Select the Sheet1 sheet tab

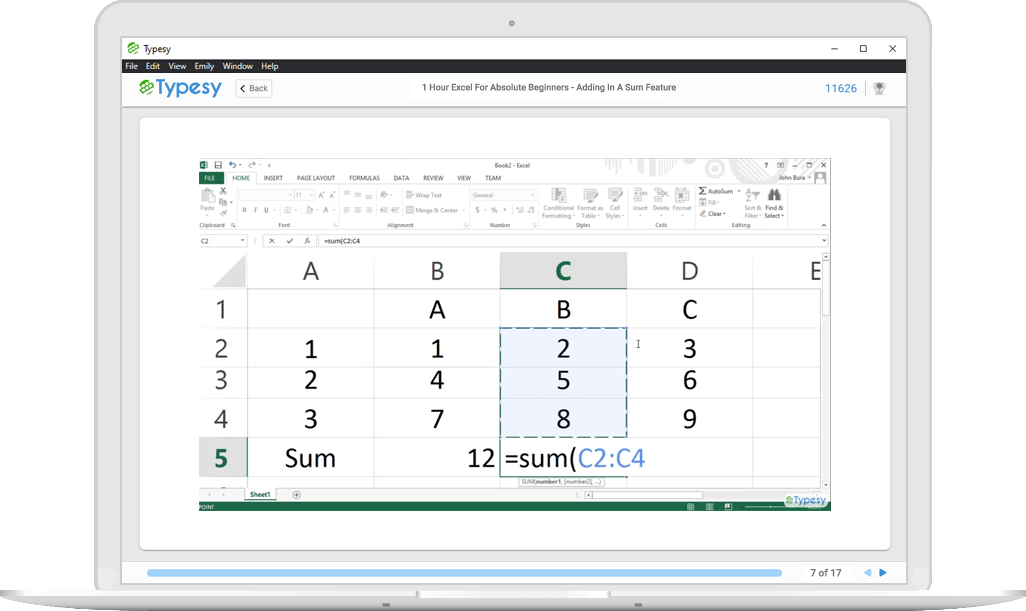point(260,495)
